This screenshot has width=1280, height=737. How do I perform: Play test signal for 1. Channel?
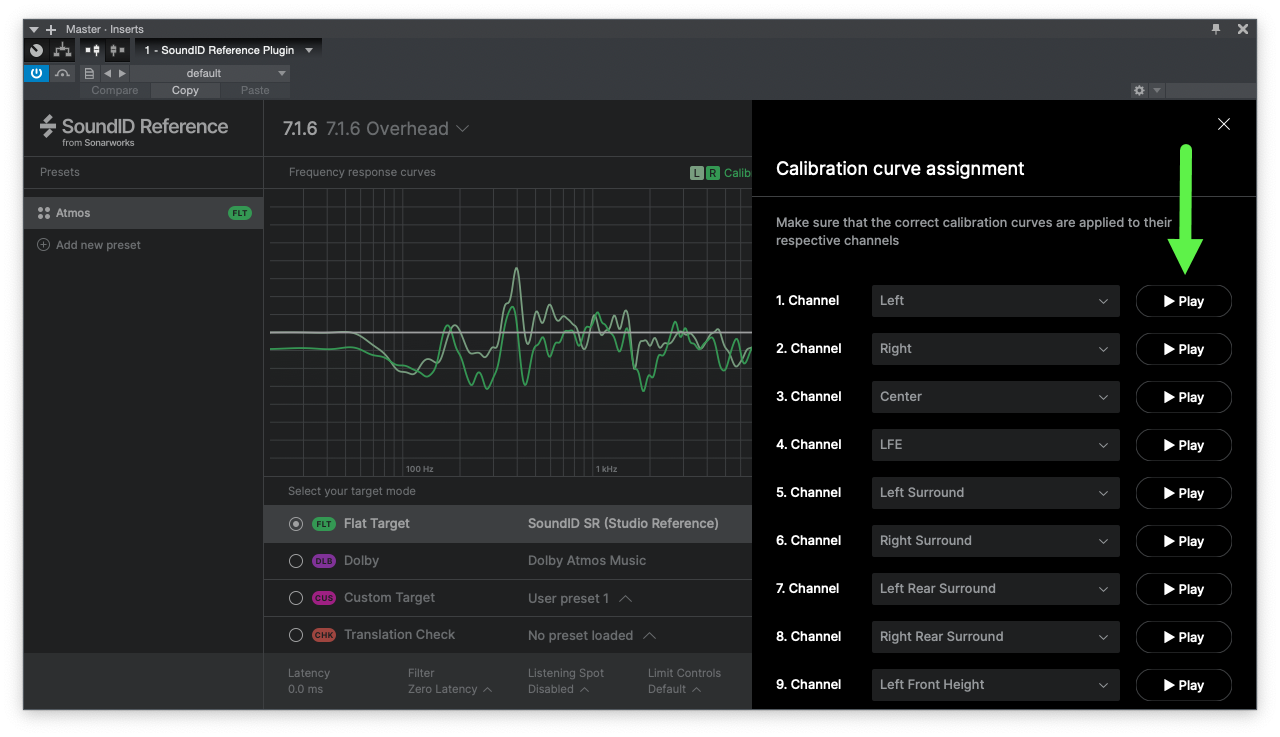(x=1183, y=301)
